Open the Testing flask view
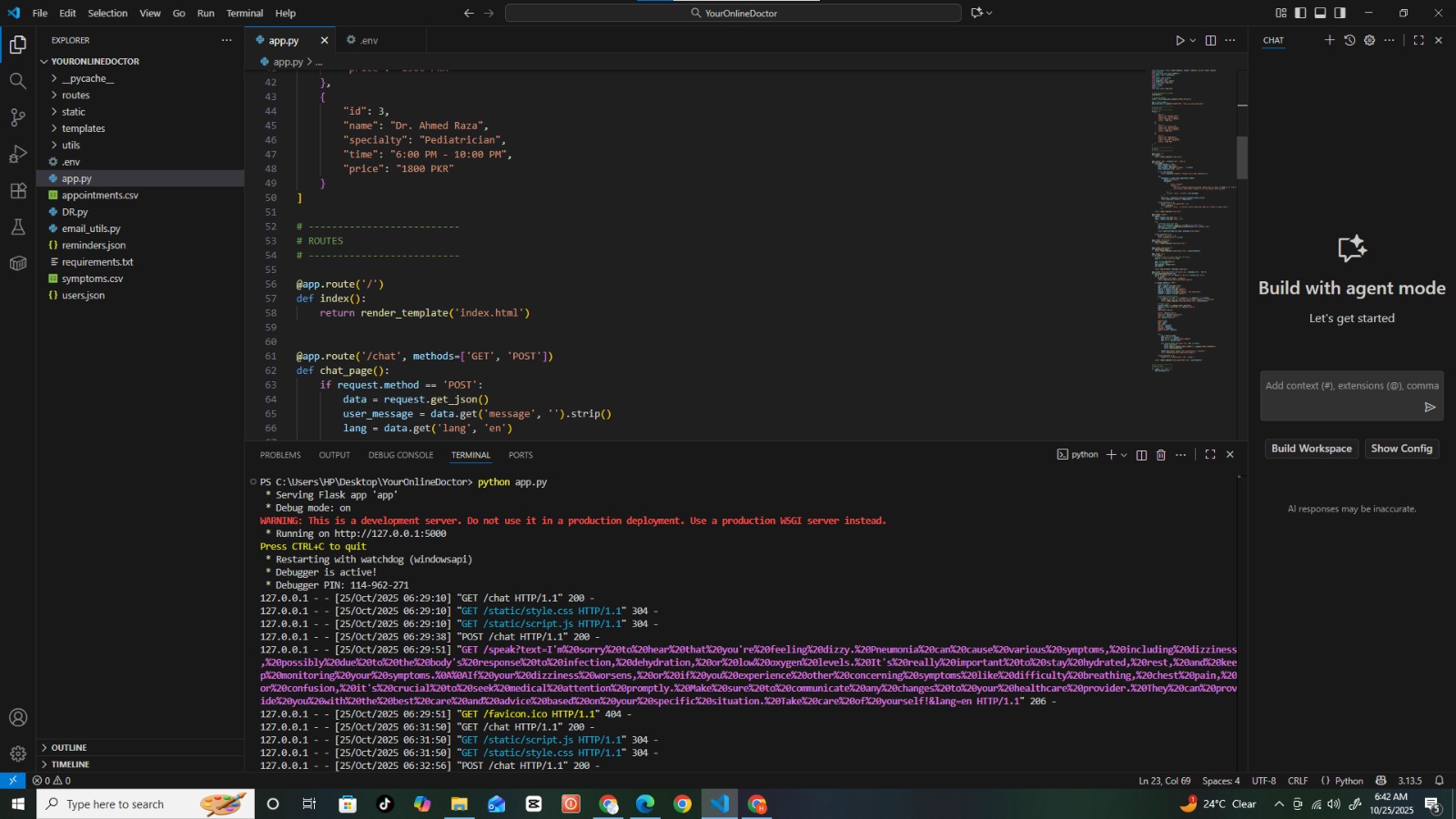This screenshot has height=819, width=1456. (x=17, y=227)
